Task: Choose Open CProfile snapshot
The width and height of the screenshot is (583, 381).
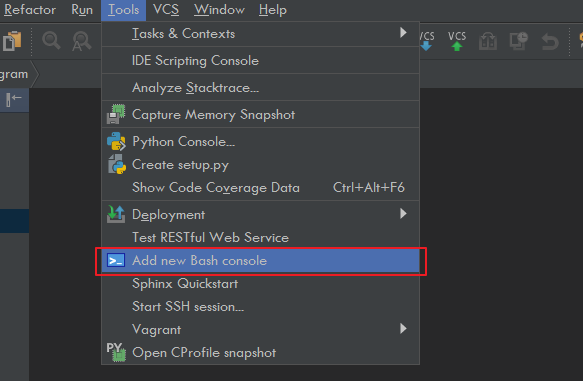Action: pos(260,352)
